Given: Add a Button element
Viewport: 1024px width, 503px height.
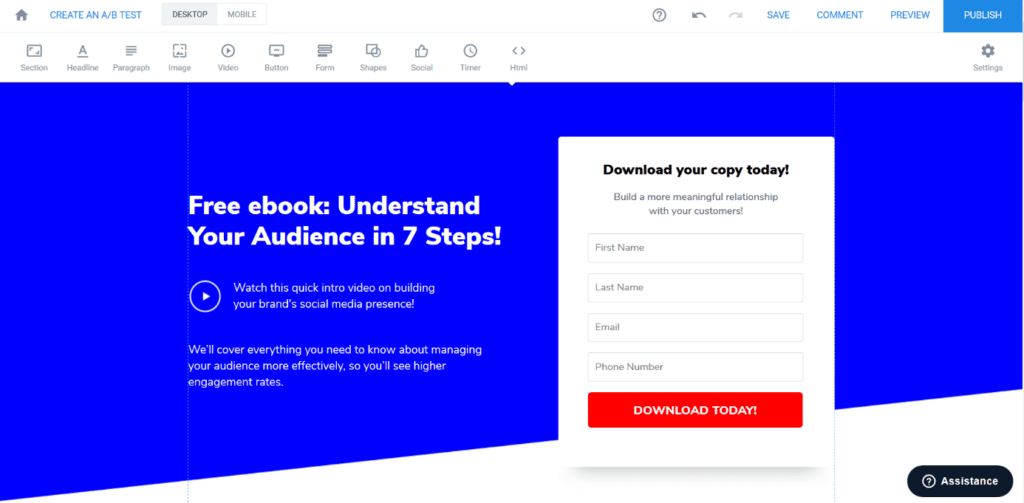Looking at the screenshot, I should point(276,57).
